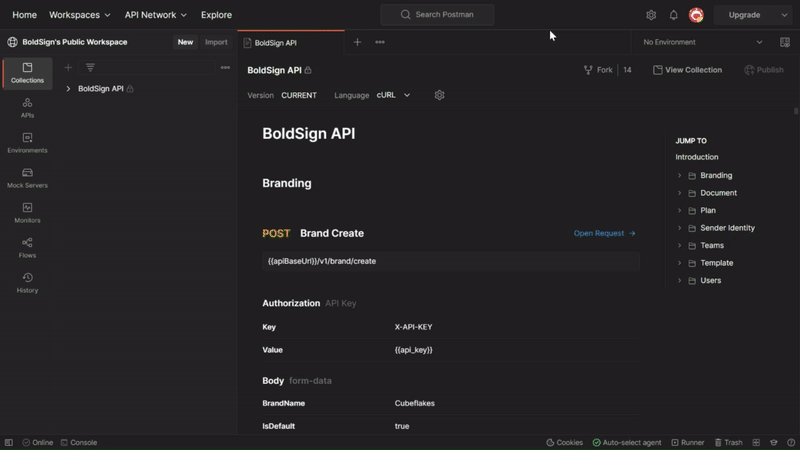The image size is (800, 450).
Task: Click the fork count 14
Action: click(x=627, y=70)
